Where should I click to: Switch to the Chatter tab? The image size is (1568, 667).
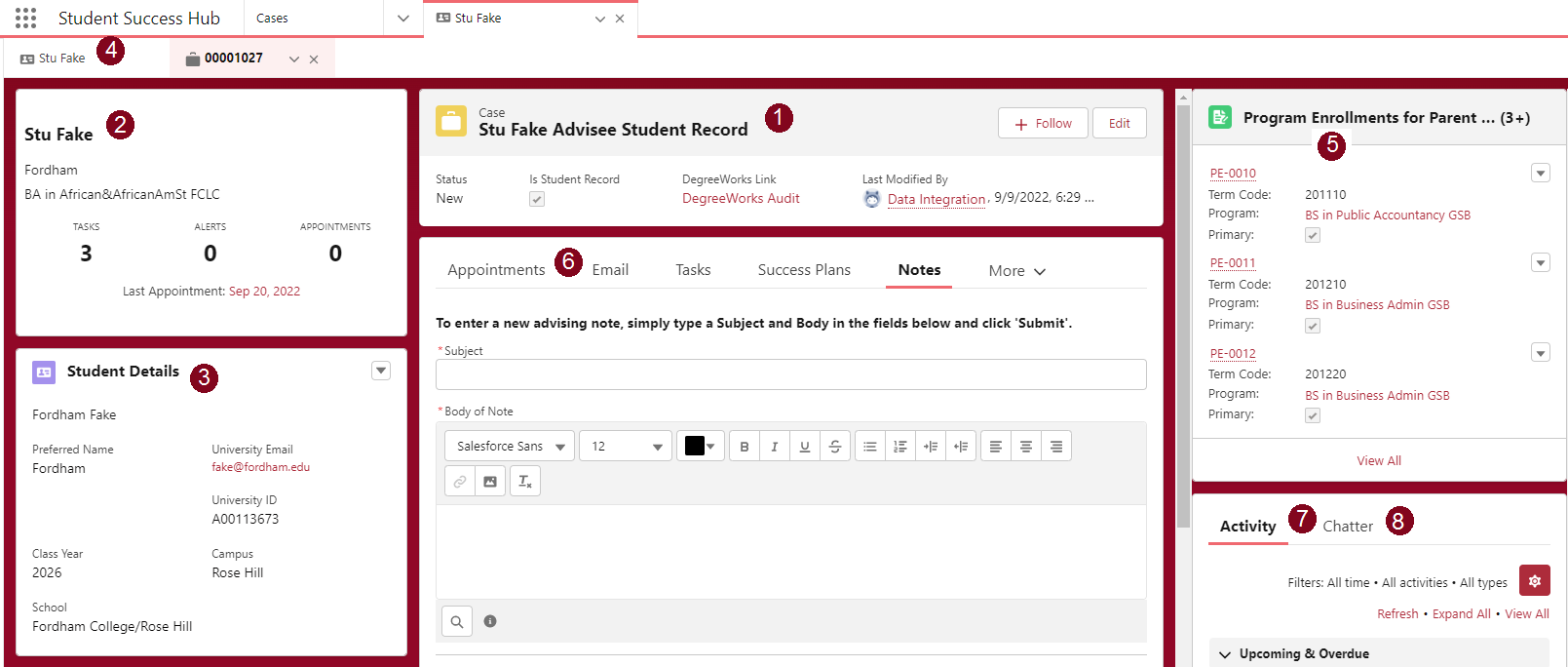(1347, 527)
